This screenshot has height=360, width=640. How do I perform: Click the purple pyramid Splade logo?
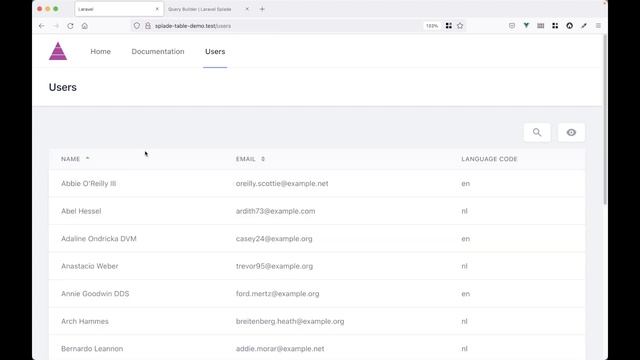pyautogui.click(x=58, y=51)
